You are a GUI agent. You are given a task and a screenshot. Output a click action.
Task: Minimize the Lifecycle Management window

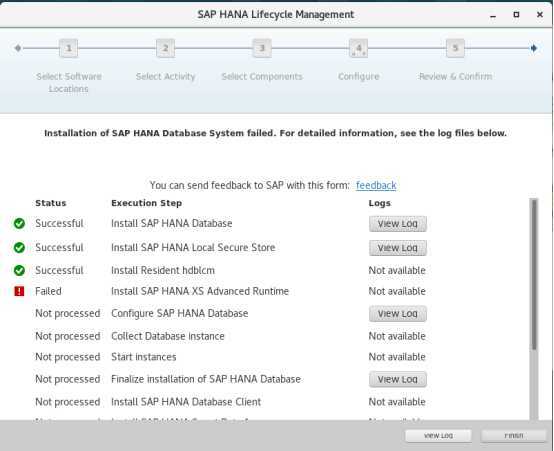coord(493,15)
